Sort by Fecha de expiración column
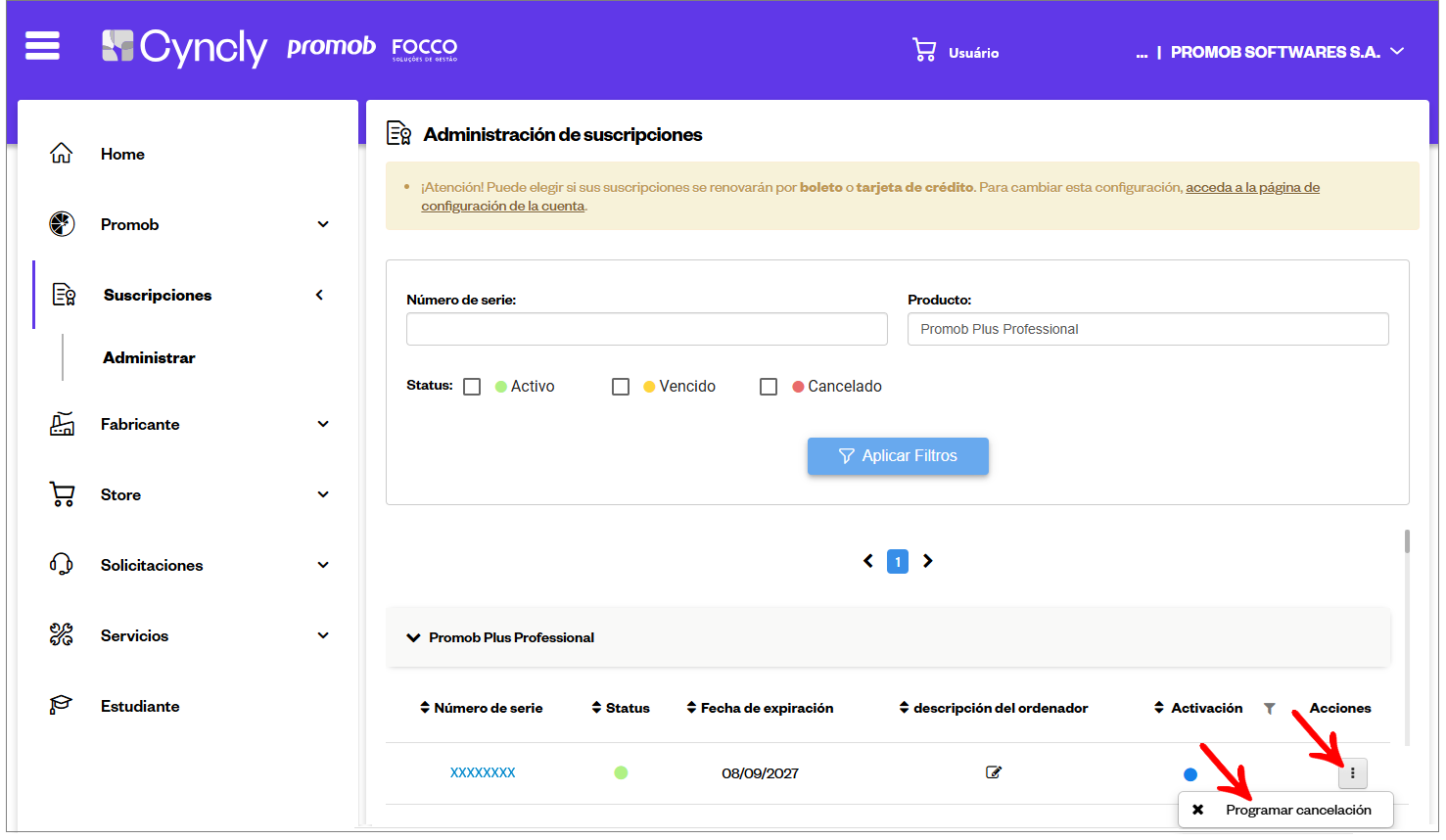This screenshot has height=840, width=1446. 691,708
